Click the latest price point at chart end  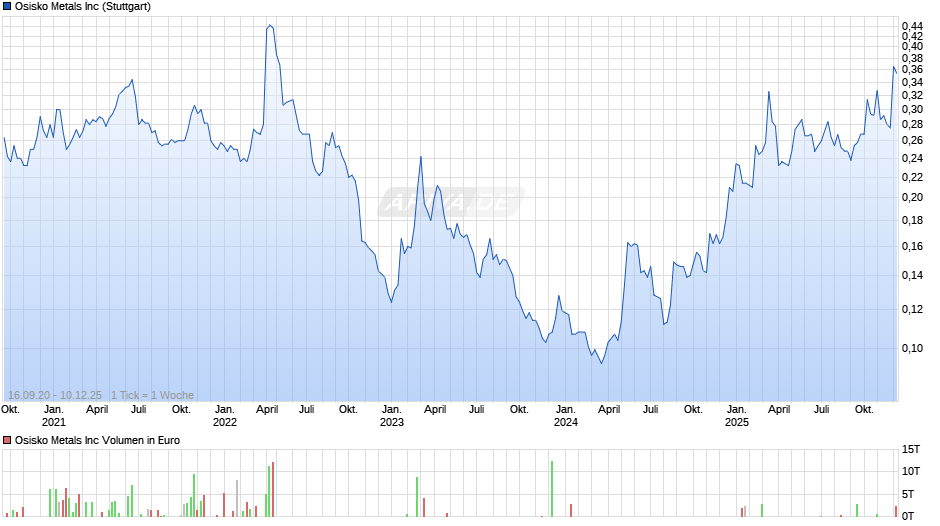point(896,73)
